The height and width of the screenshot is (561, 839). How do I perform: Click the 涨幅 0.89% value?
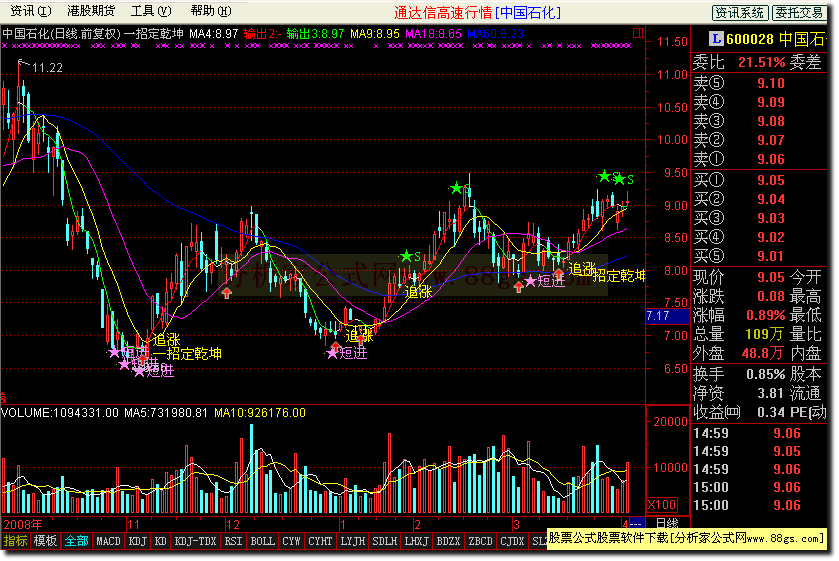pos(766,315)
